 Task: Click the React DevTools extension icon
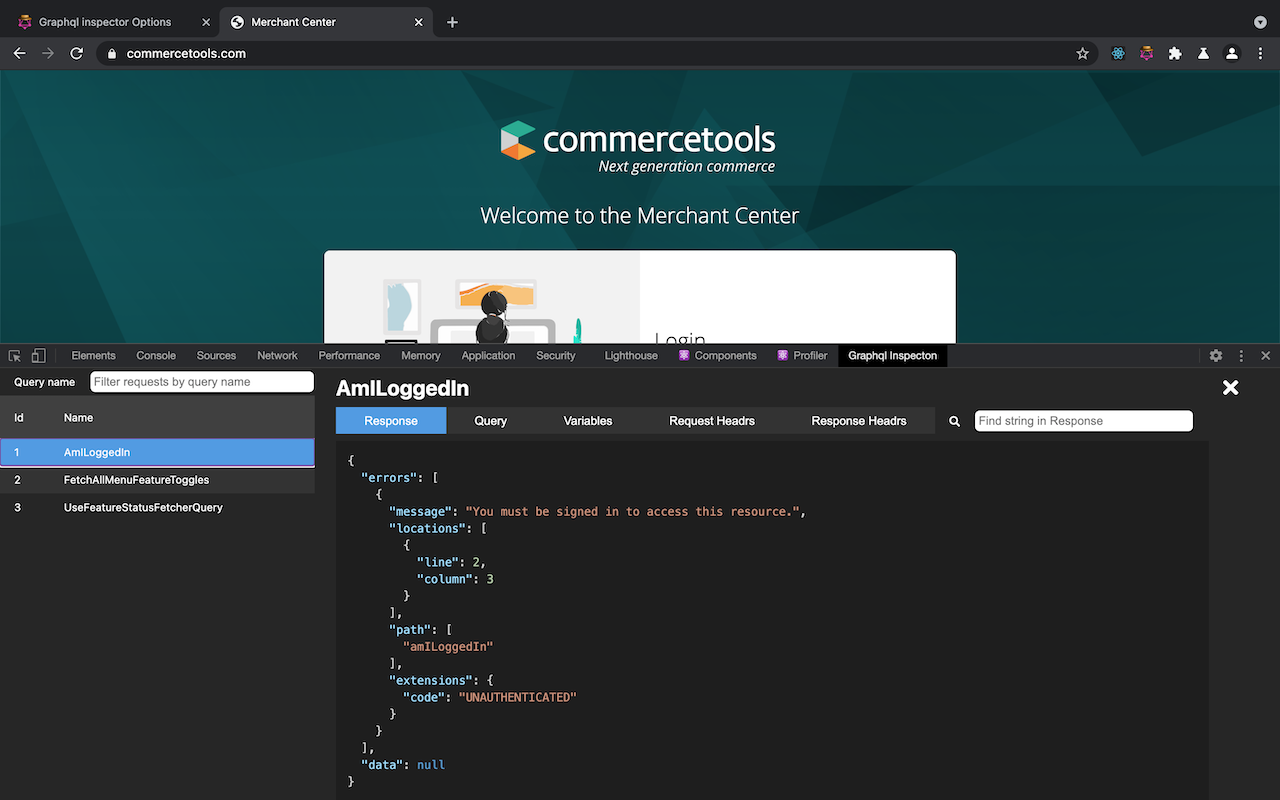pos(1118,53)
